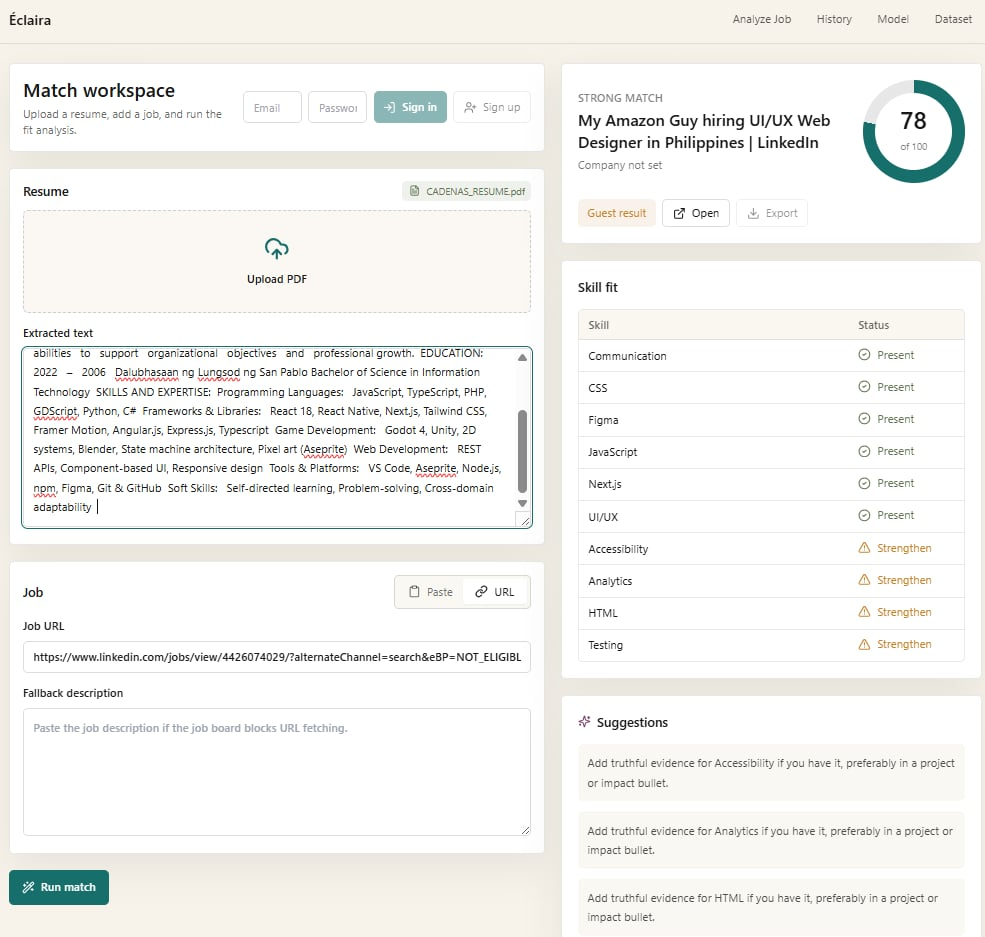The width and height of the screenshot is (985, 937).
Task: Click the Skill fit heading
Action: coord(597,288)
